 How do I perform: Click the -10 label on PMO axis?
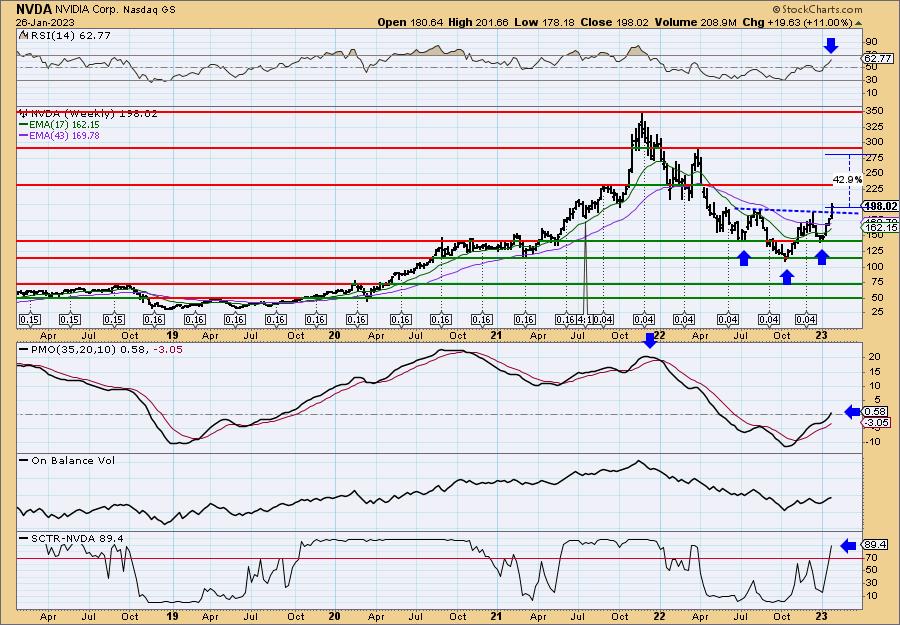[x=872, y=442]
